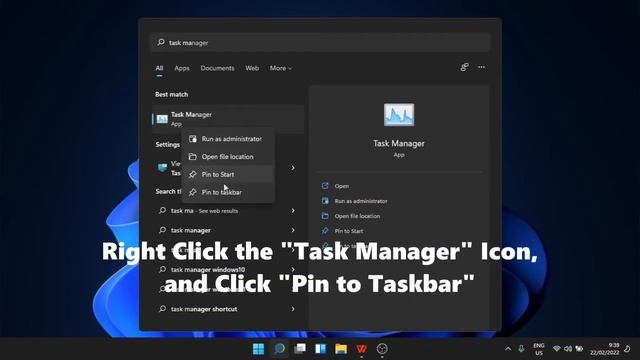The image size is (640, 360).
Task: Select the task manager shortcut suggestion
Action: tap(227, 309)
